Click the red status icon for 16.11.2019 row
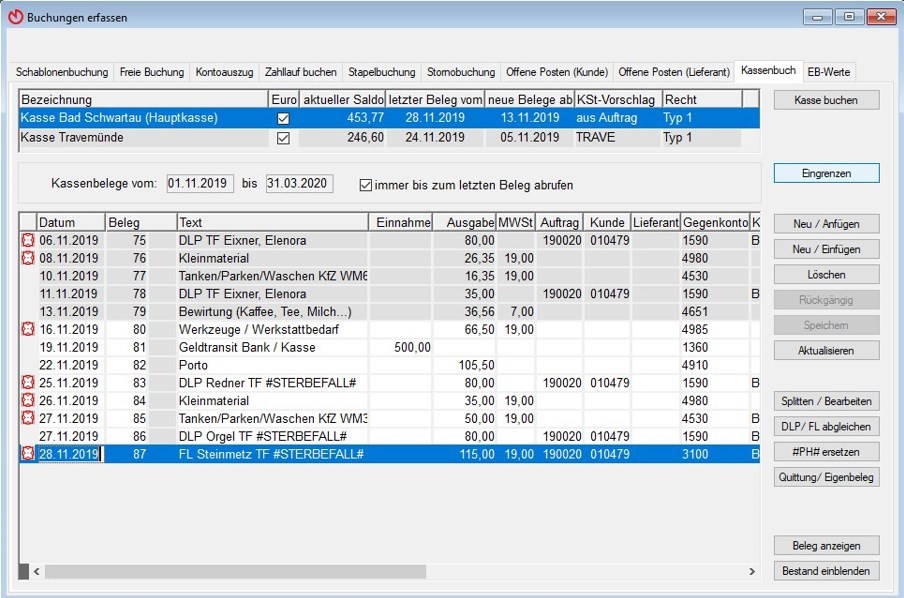 (x=28, y=329)
